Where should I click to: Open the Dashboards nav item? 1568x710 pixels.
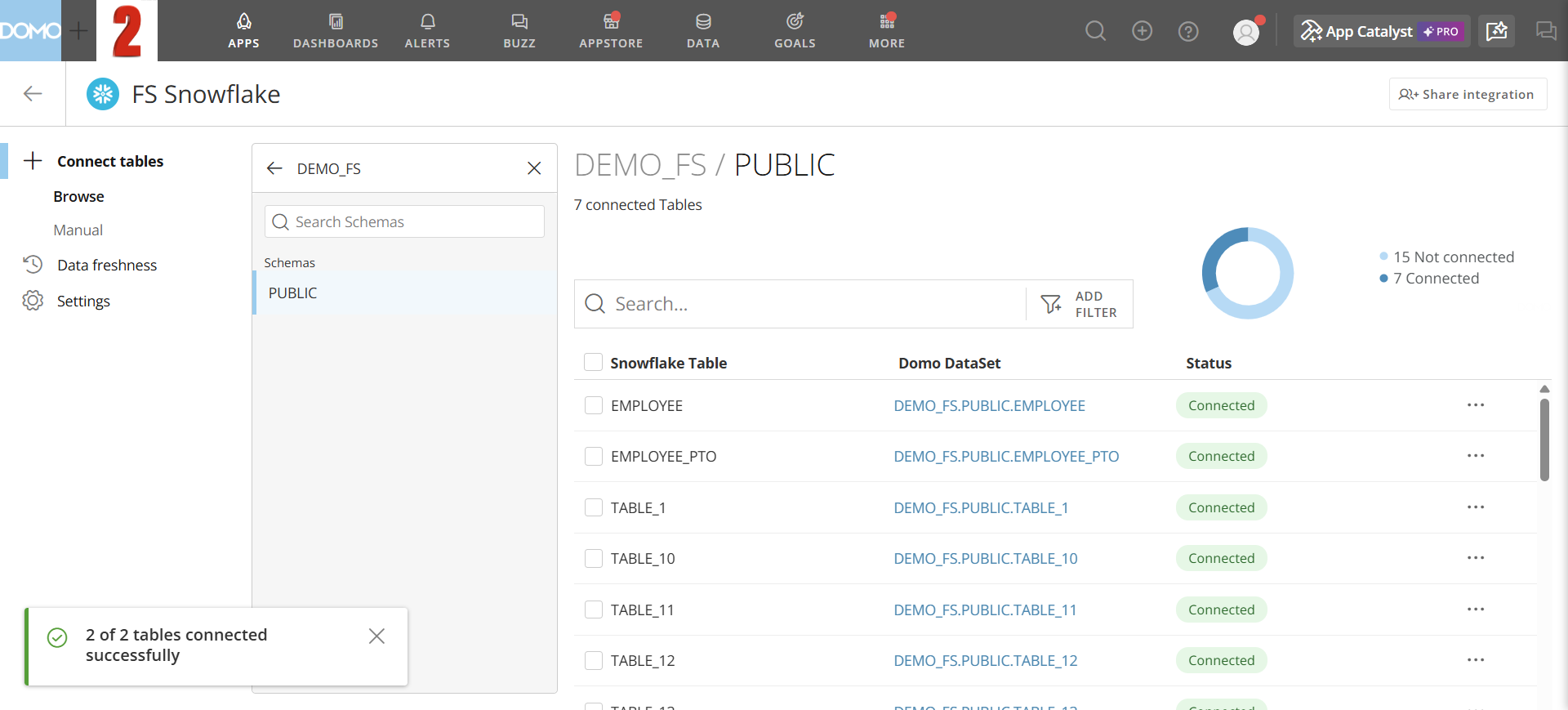click(x=336, y=30)
